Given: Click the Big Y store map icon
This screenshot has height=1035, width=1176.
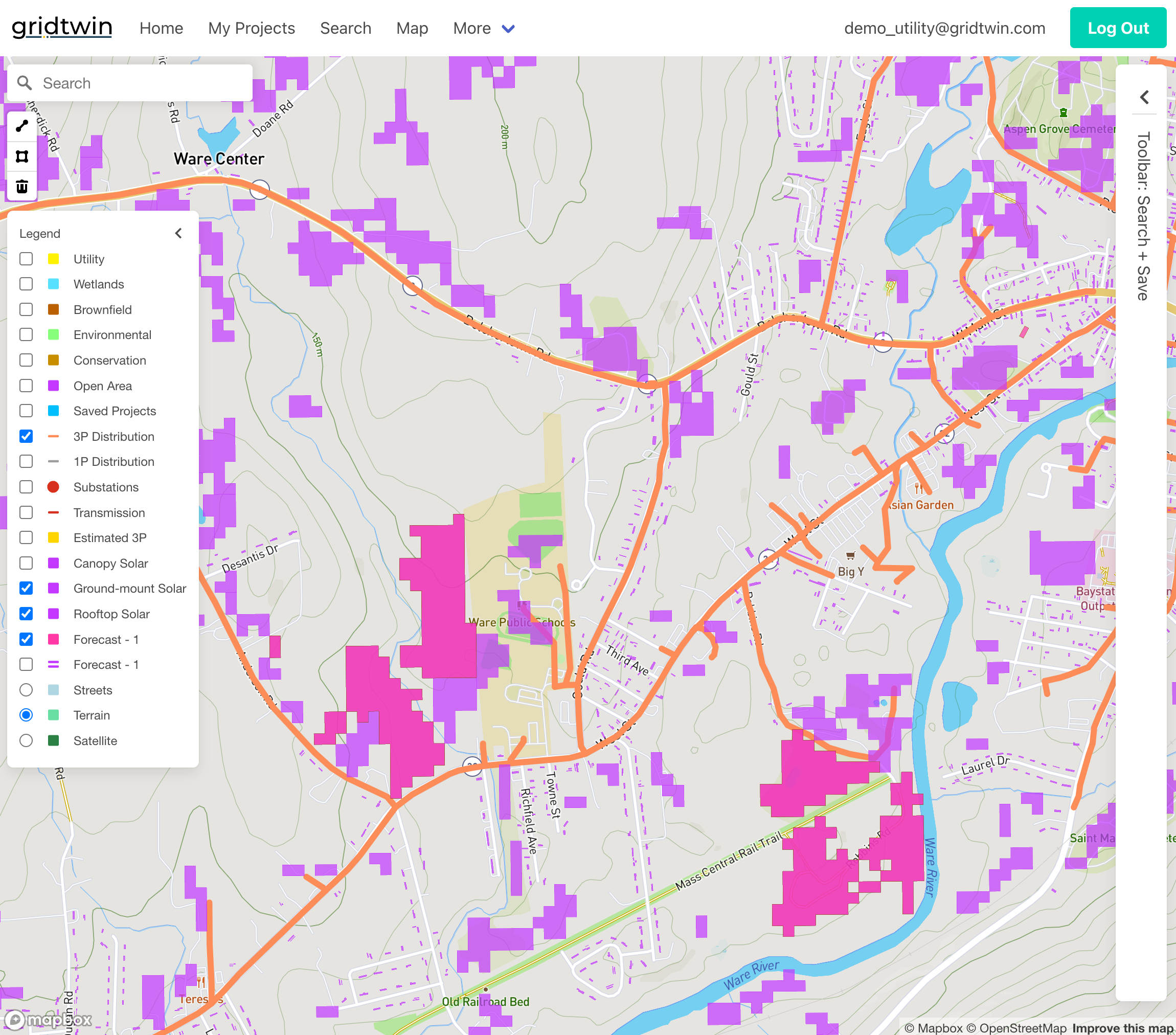Looking at the screenshot, I should coord(850,556).
